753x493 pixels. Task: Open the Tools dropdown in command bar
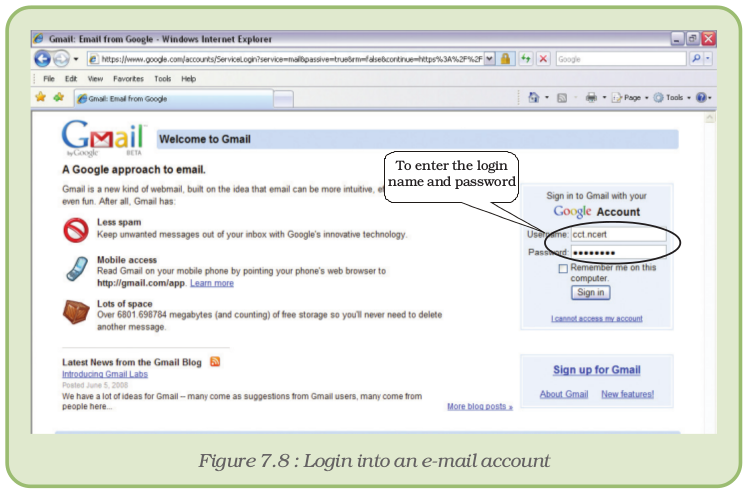point(672,97)
